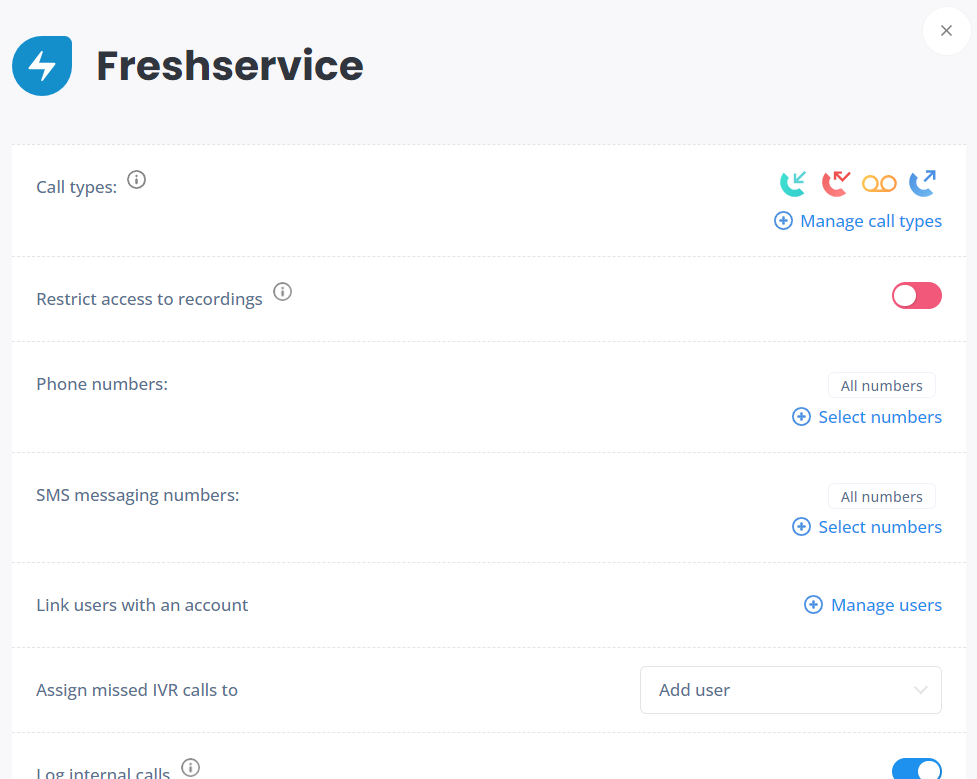Toggle Restrict access to recordings switch
The height and width of the screenshot is (779, 977).
(917, 295)
